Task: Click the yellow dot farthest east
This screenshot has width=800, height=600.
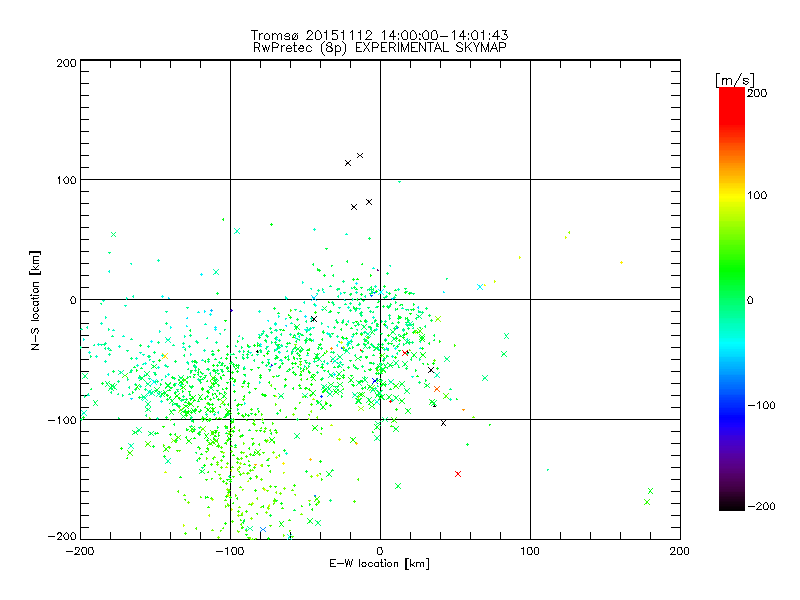Action: coord(621,262)
